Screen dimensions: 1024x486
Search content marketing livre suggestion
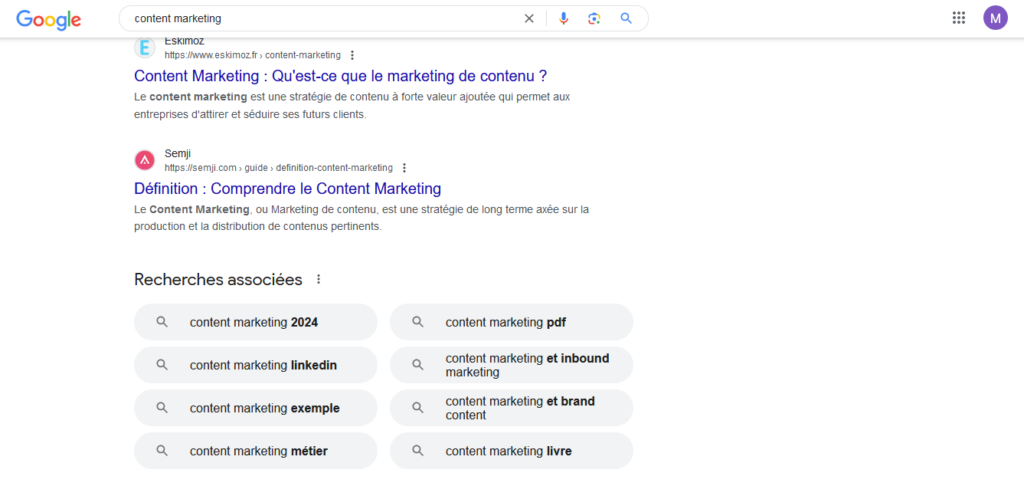511,451
